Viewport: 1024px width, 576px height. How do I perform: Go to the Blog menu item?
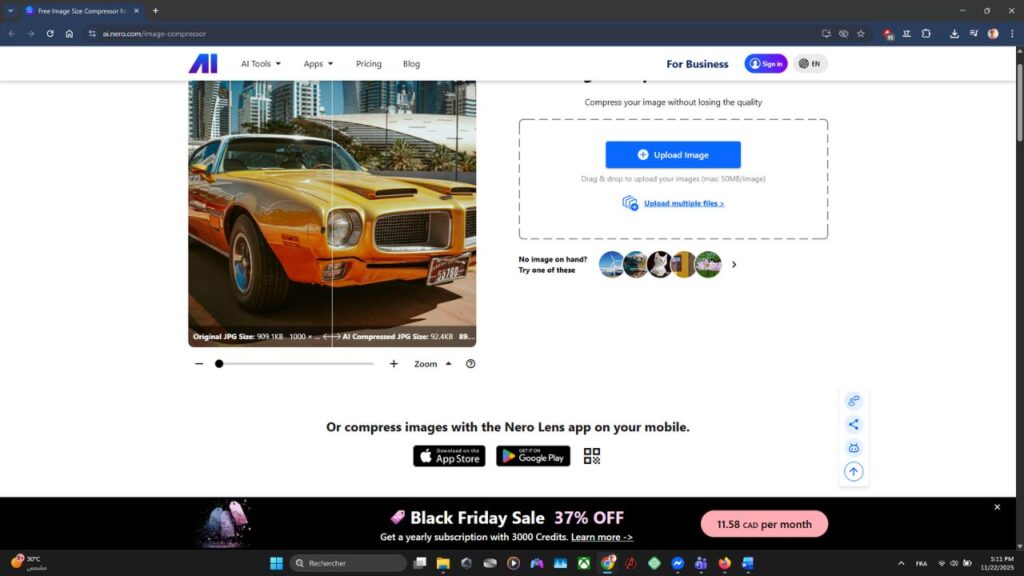coord(411,64)
